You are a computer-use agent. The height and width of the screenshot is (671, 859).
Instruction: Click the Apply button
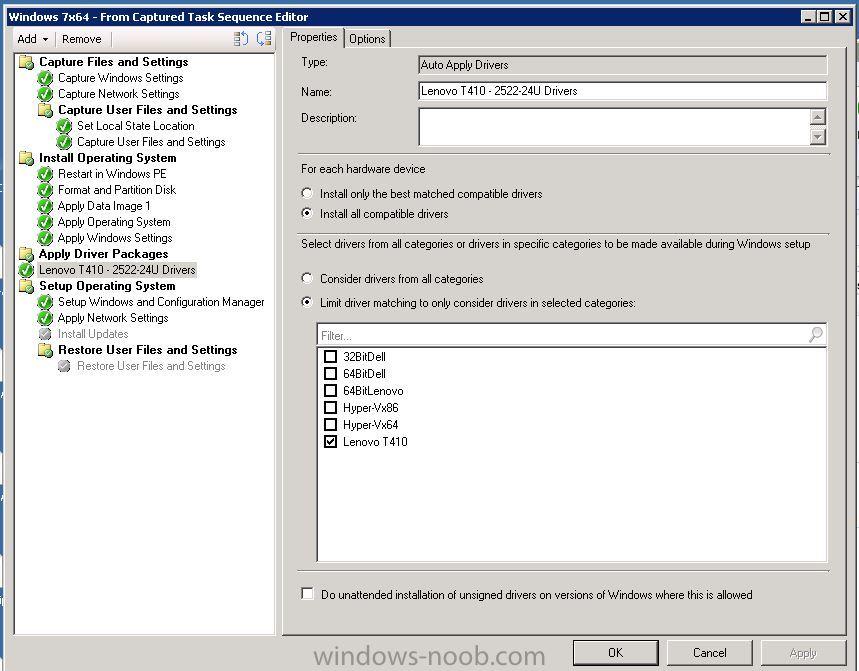pos(803,652)
